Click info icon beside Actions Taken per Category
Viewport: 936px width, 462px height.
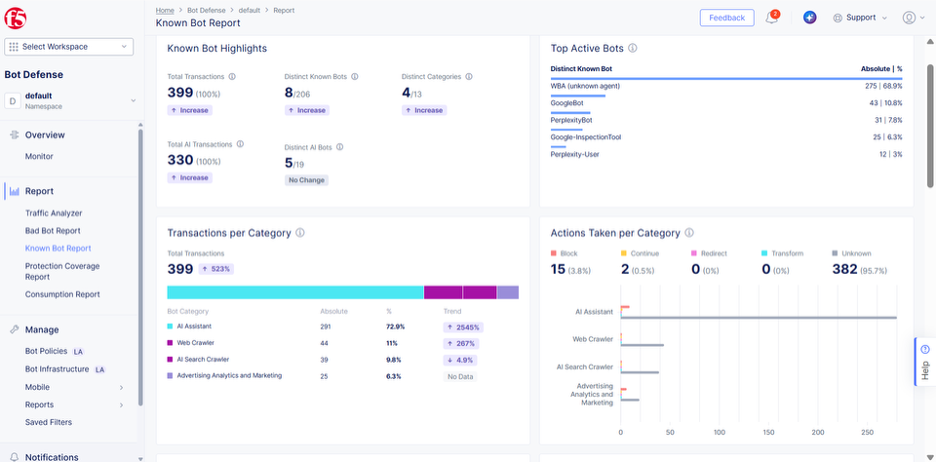(689, 233)
